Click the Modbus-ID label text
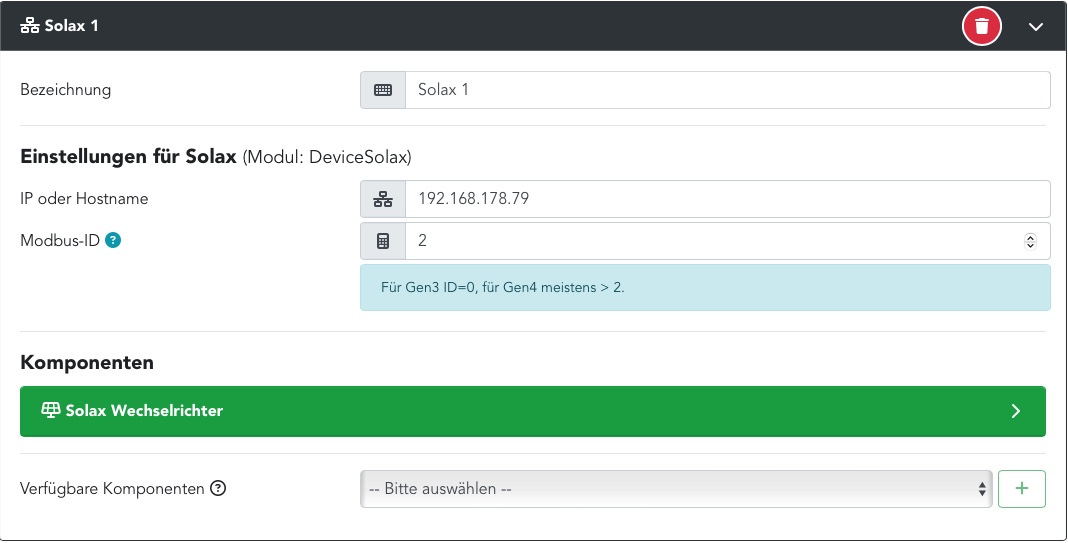The width and height of the screenshot is (1068, 543). [x=60, y=241]
